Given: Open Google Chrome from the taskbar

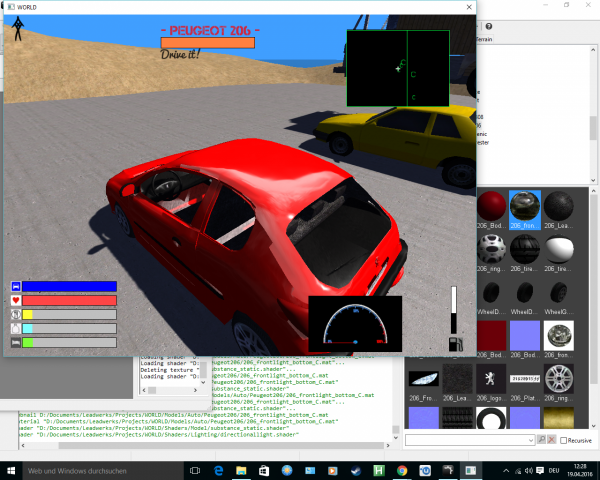Looking at the screenshot, I should [x=402, y=471].
